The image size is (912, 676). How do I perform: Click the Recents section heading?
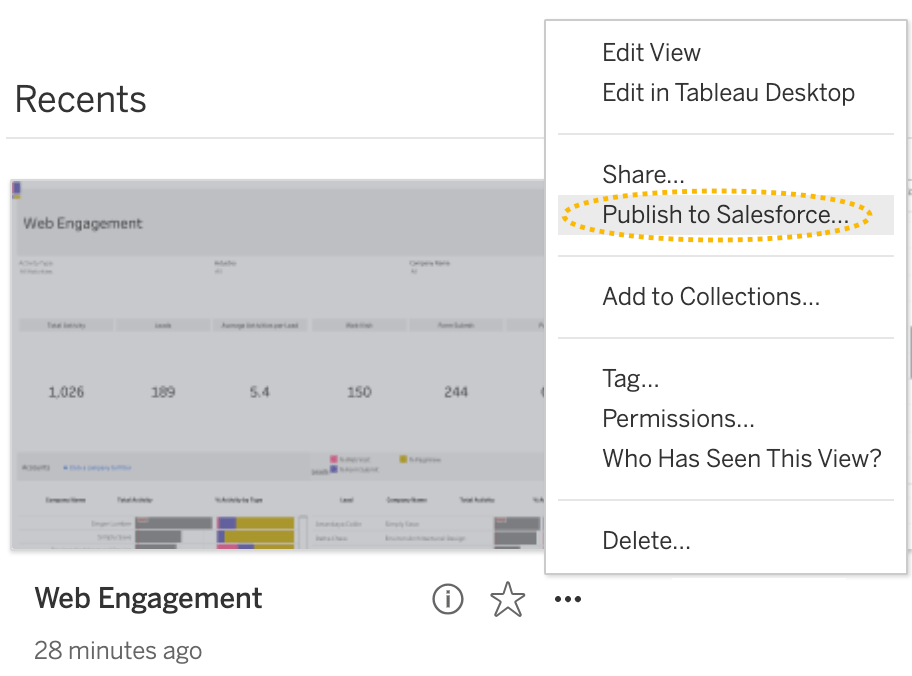81,100
